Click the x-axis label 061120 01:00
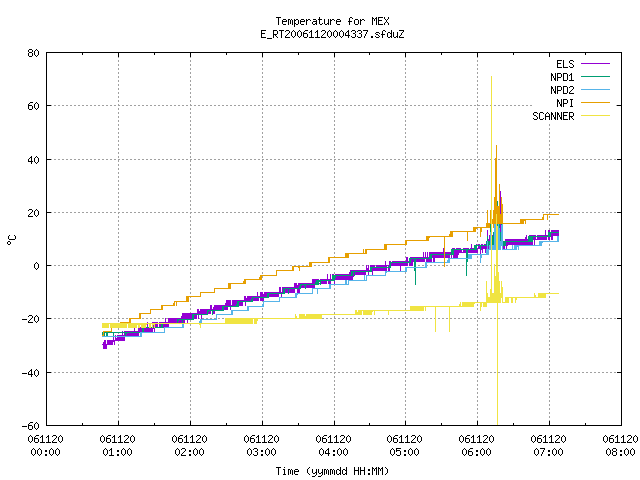The image size is (640, 480). pos(118,446)
